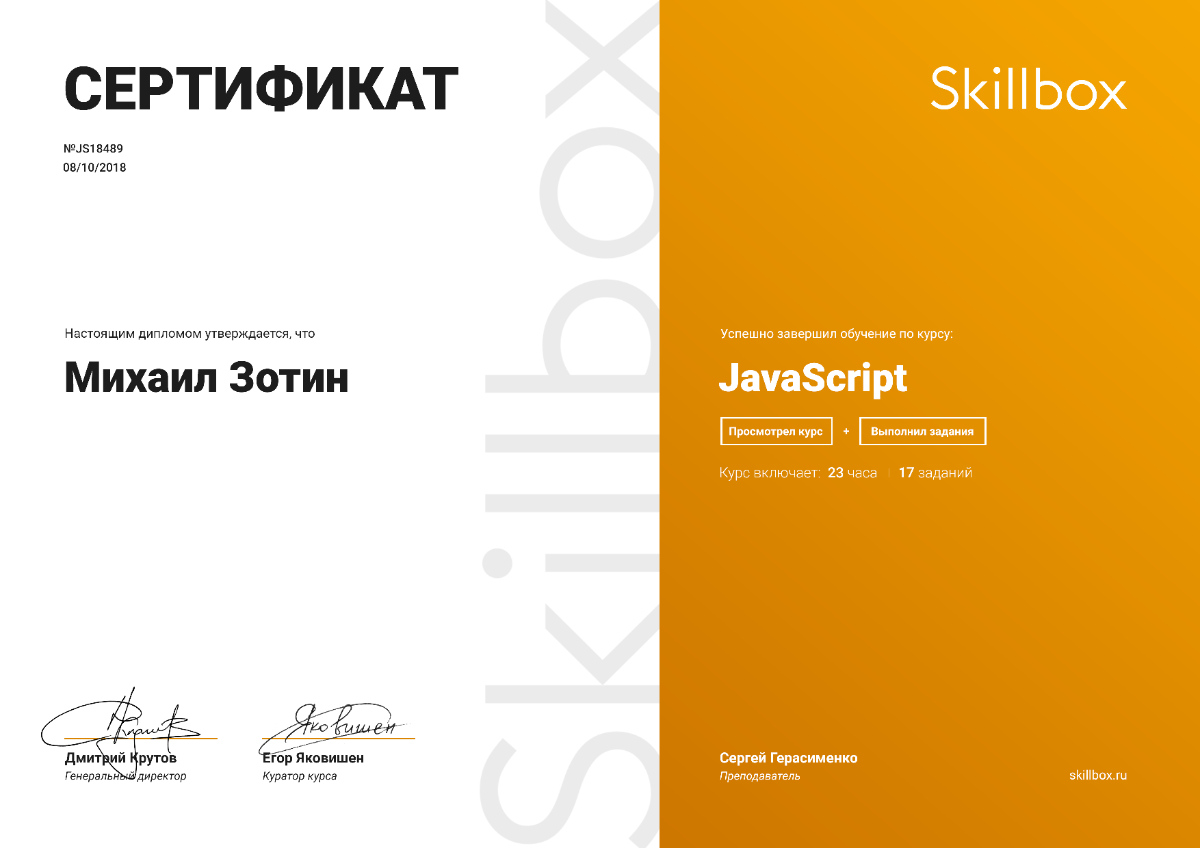Click the '23 часа' course duration
This screenshot has height=848, width=1200.
852,473
